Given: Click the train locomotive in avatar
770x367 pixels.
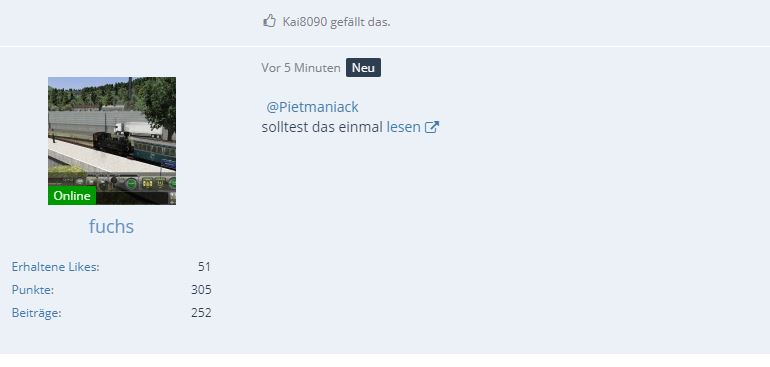Looking at the screenshot, I should (112, 142).
